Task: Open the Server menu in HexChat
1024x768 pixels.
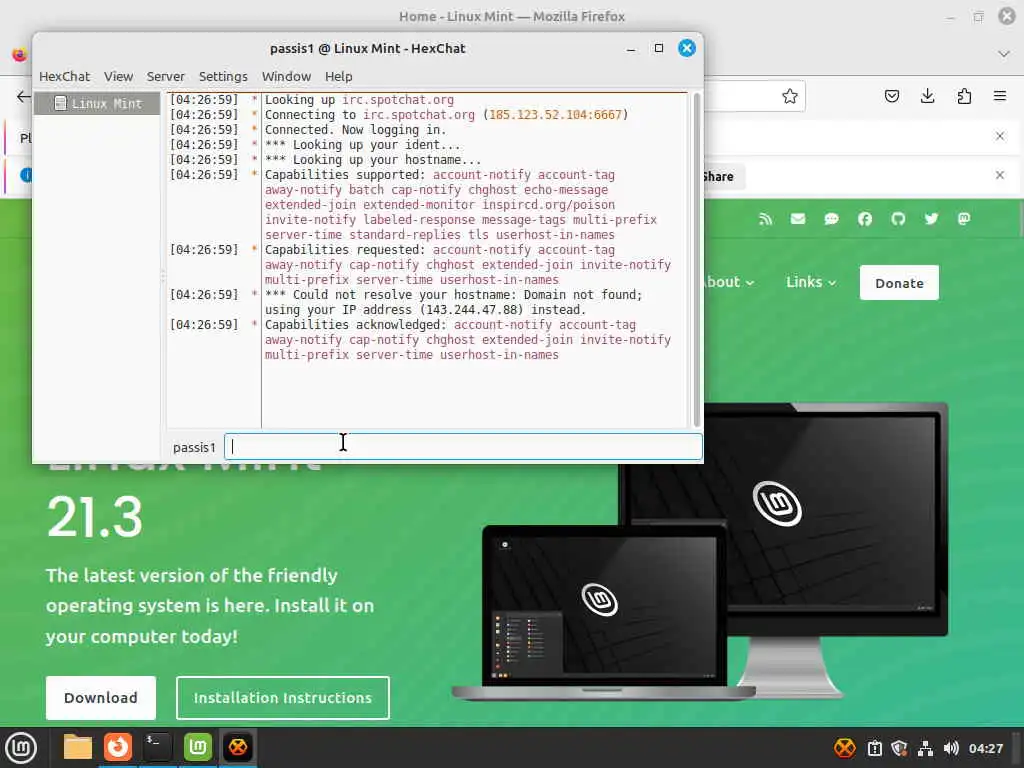Action: pos(165,76)
